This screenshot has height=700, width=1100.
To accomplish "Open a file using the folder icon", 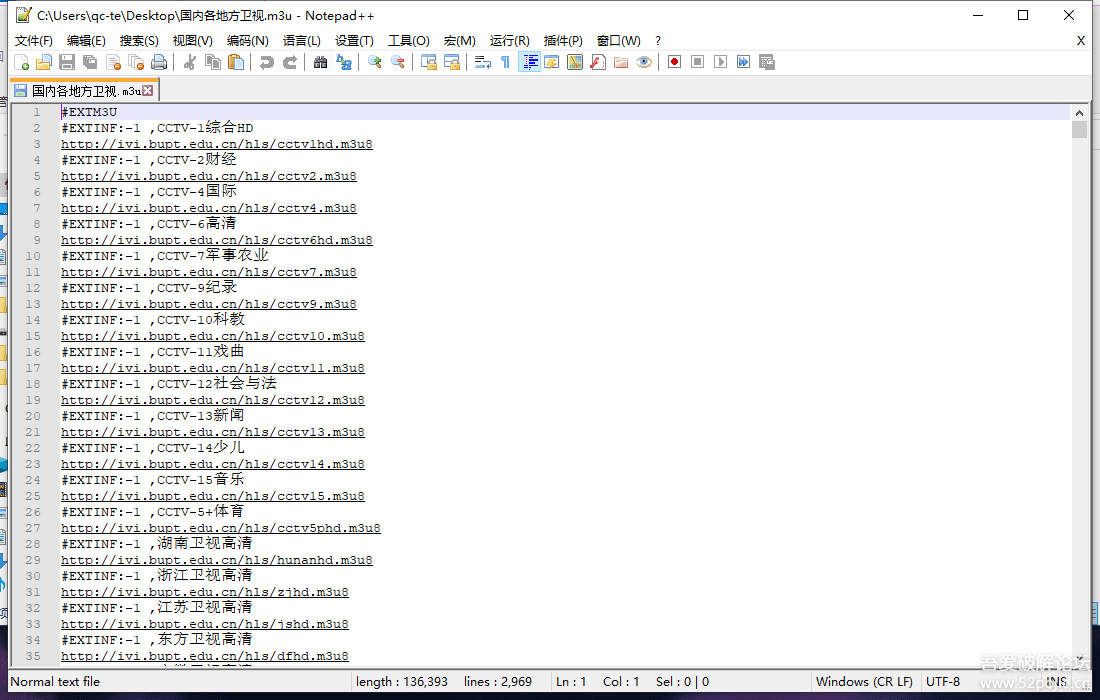I will tap(44, 62).
